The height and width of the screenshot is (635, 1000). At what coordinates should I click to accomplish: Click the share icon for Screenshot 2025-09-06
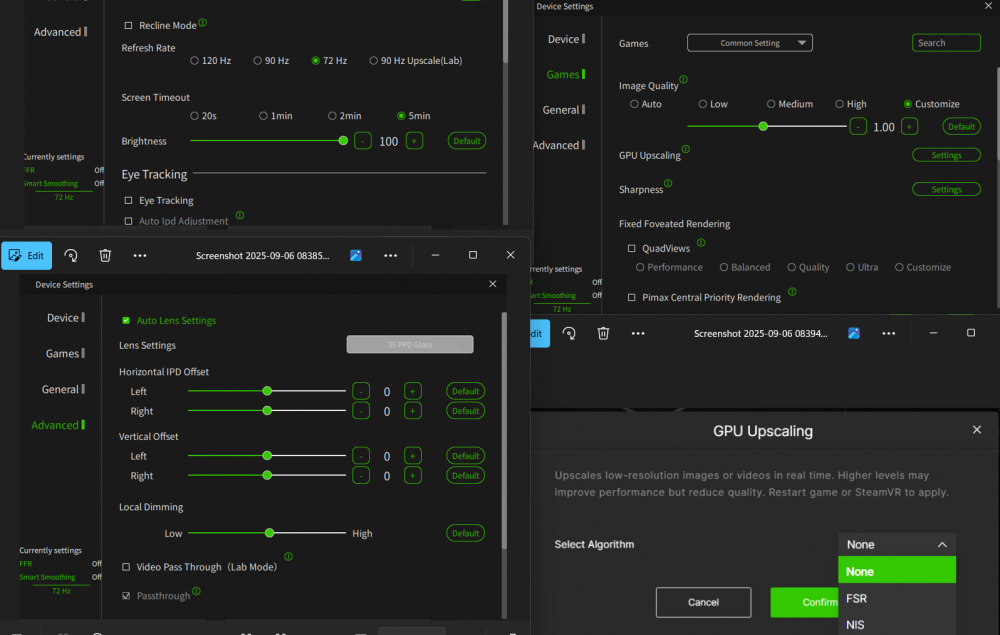[x=356, y=255]
